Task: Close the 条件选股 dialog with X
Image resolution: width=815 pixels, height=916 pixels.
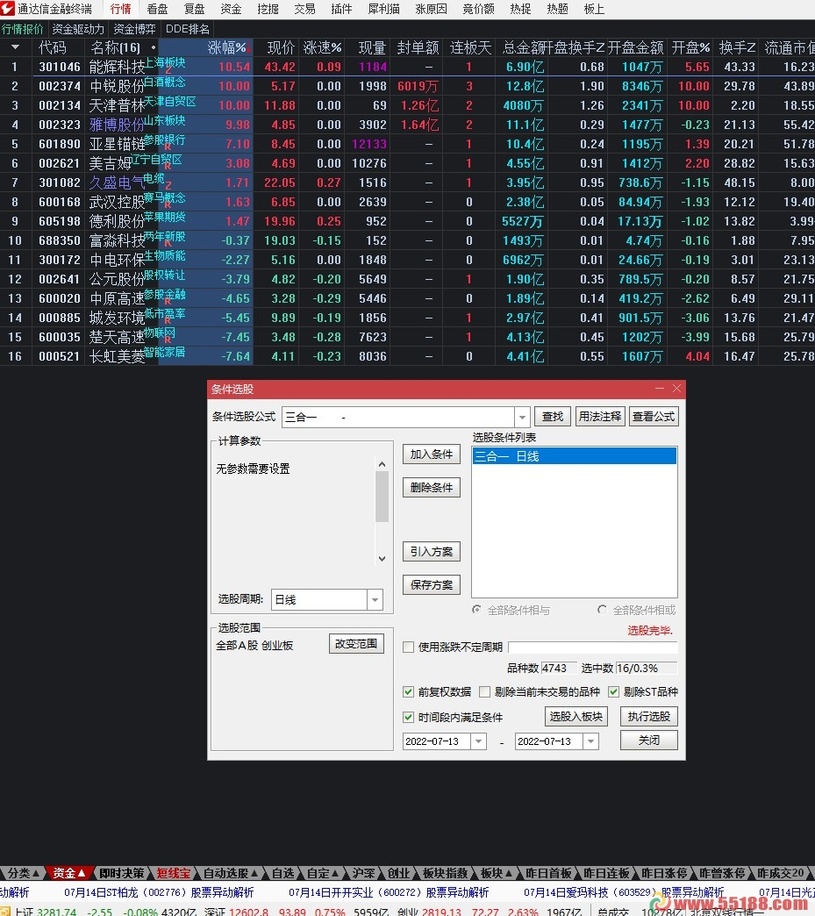Action: (677, 388)
